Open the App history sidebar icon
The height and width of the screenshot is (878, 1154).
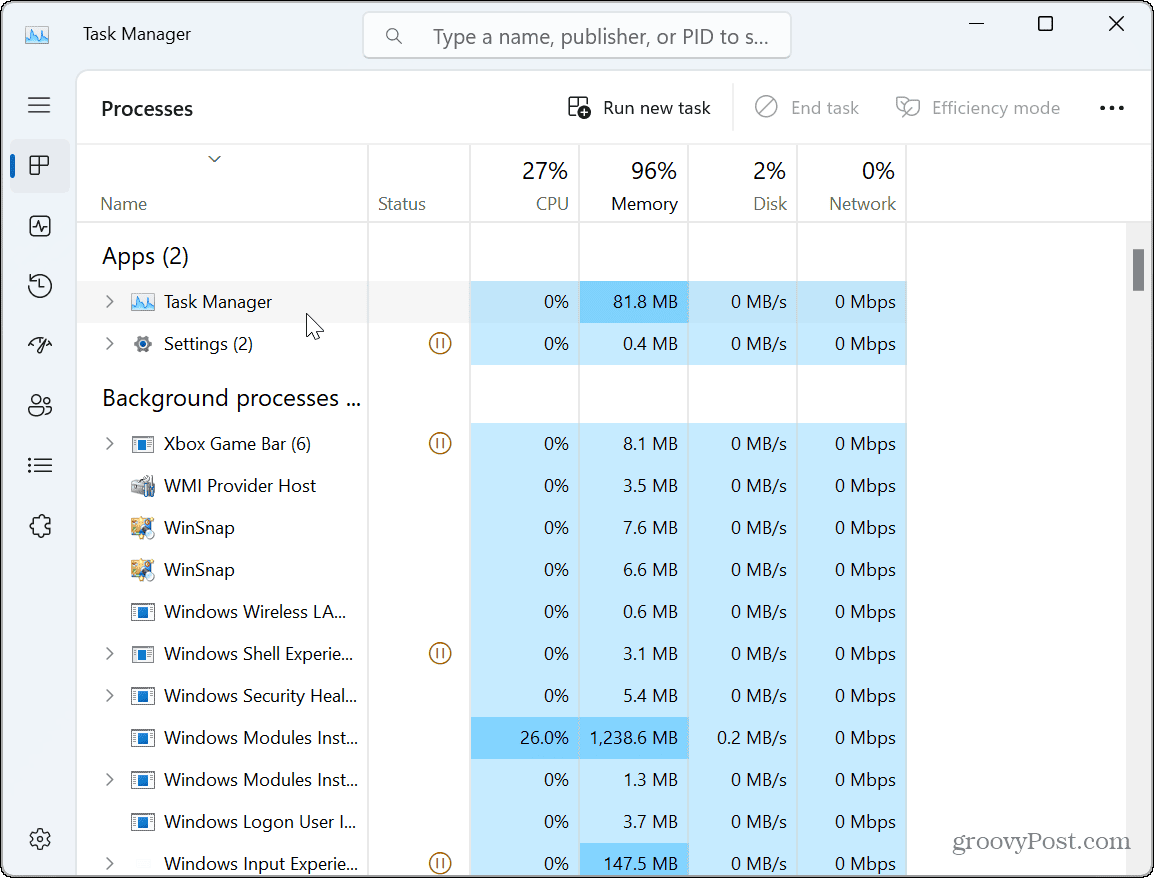pos(40,286)
